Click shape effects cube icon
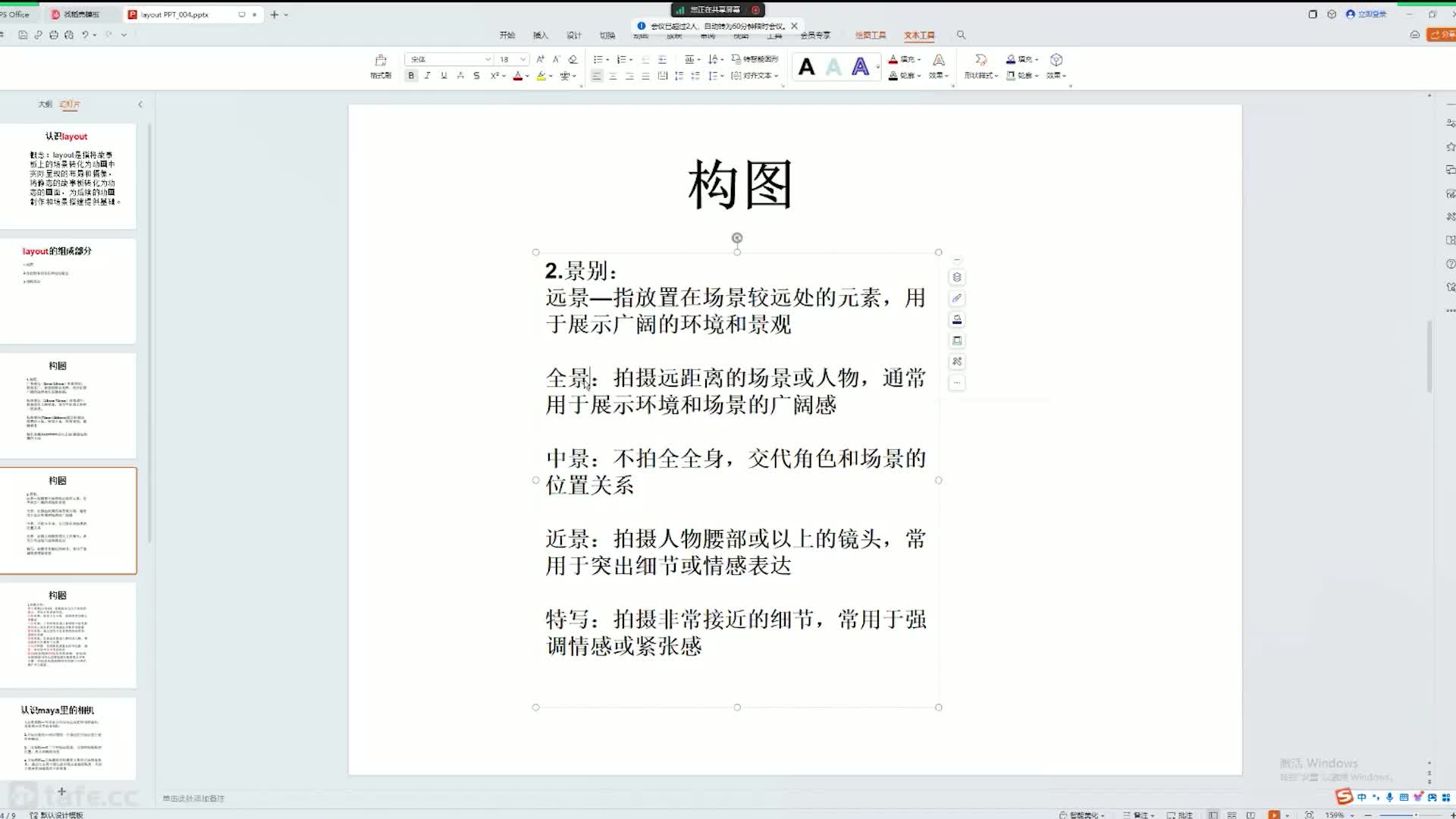Viewport: 1456px width, 819px height. click(x=1056, y=60)
